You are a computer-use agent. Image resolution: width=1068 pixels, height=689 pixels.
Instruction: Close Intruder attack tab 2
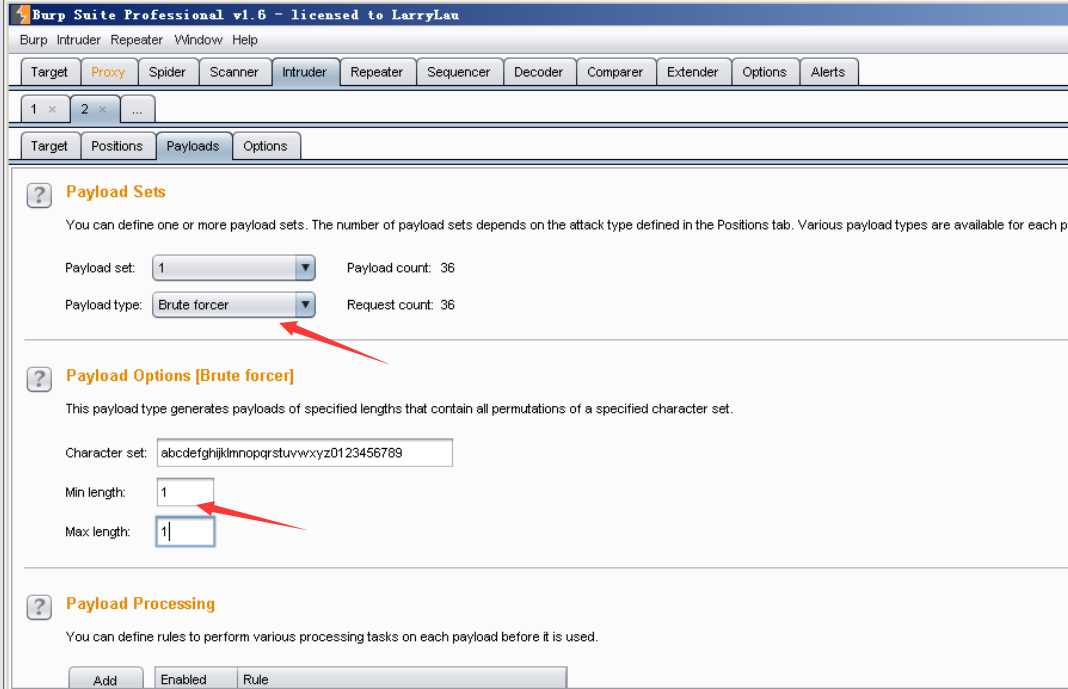tap(102, 109)
